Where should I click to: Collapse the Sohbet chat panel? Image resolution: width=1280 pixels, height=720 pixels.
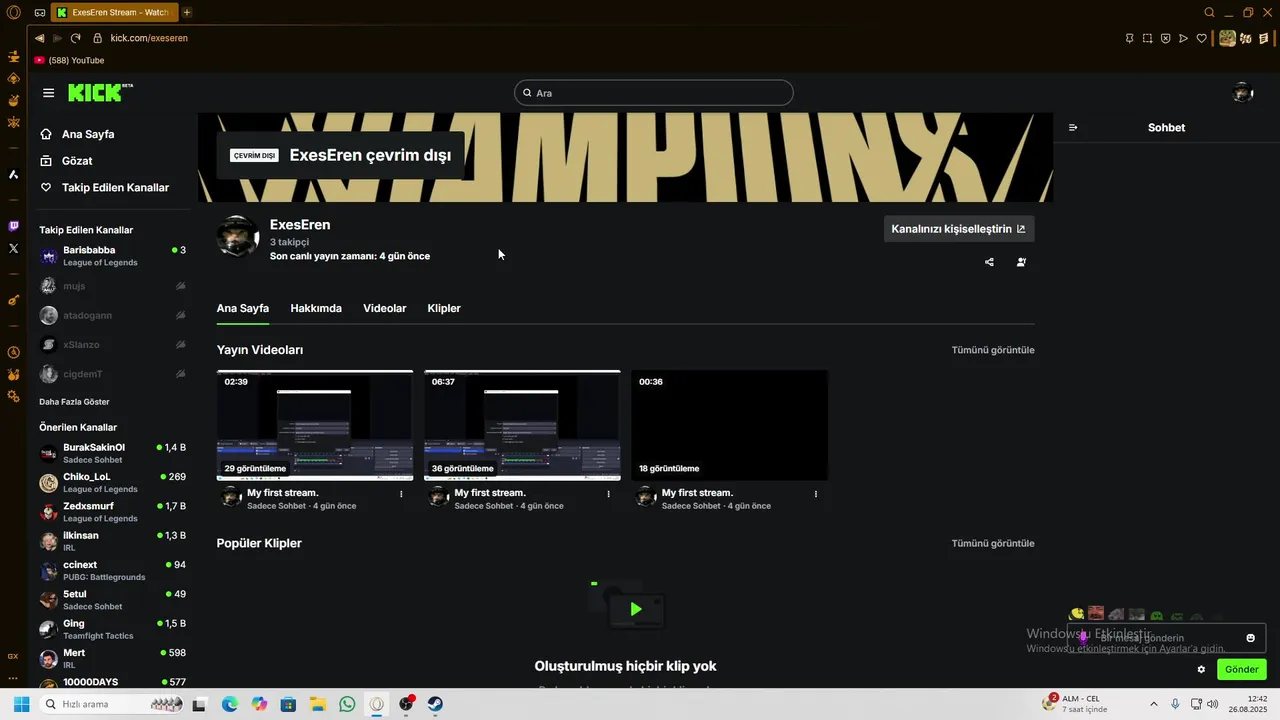pos(1073,128)
